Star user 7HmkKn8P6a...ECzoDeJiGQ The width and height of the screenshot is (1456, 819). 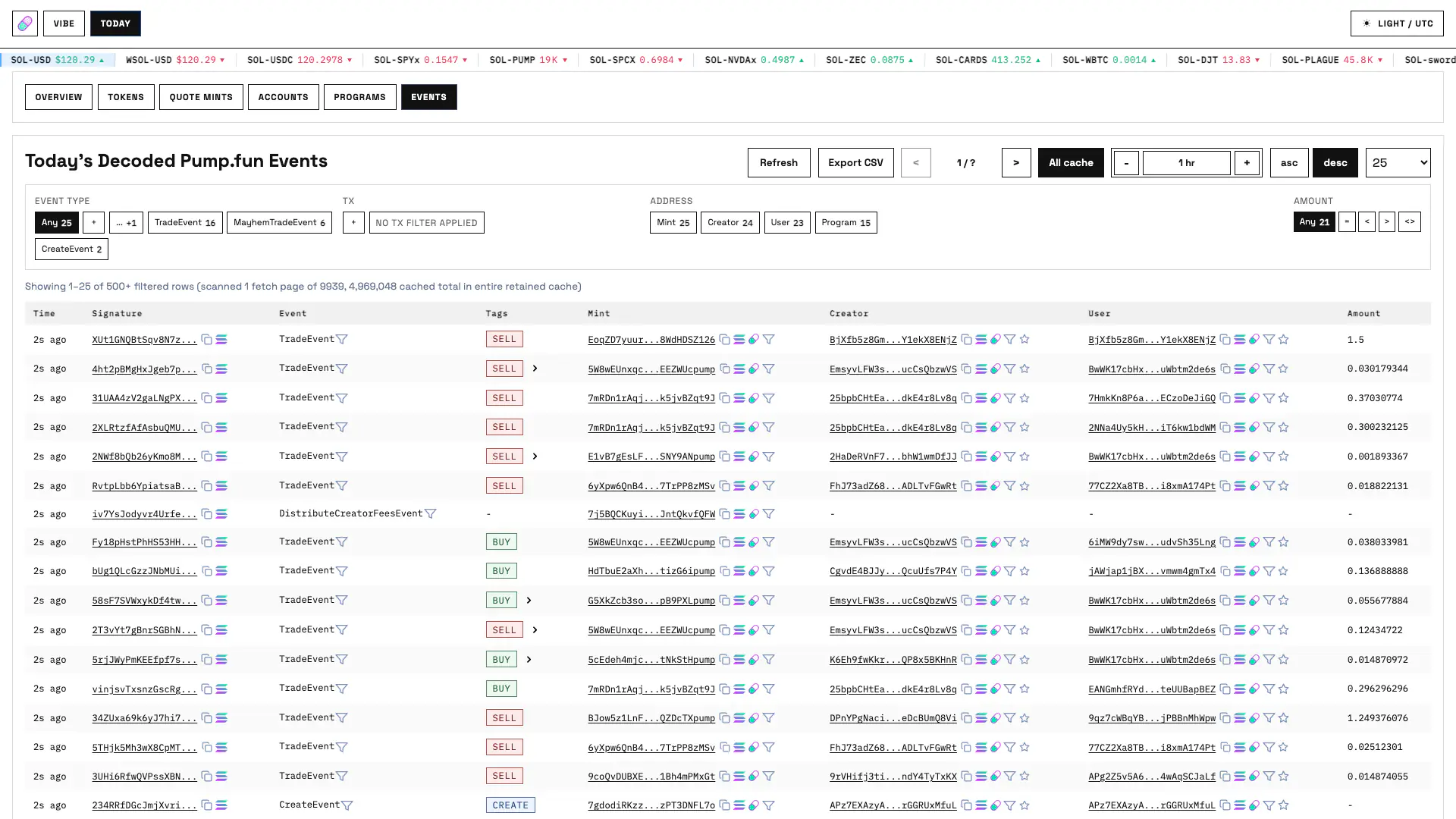[x=1283, y=398]
